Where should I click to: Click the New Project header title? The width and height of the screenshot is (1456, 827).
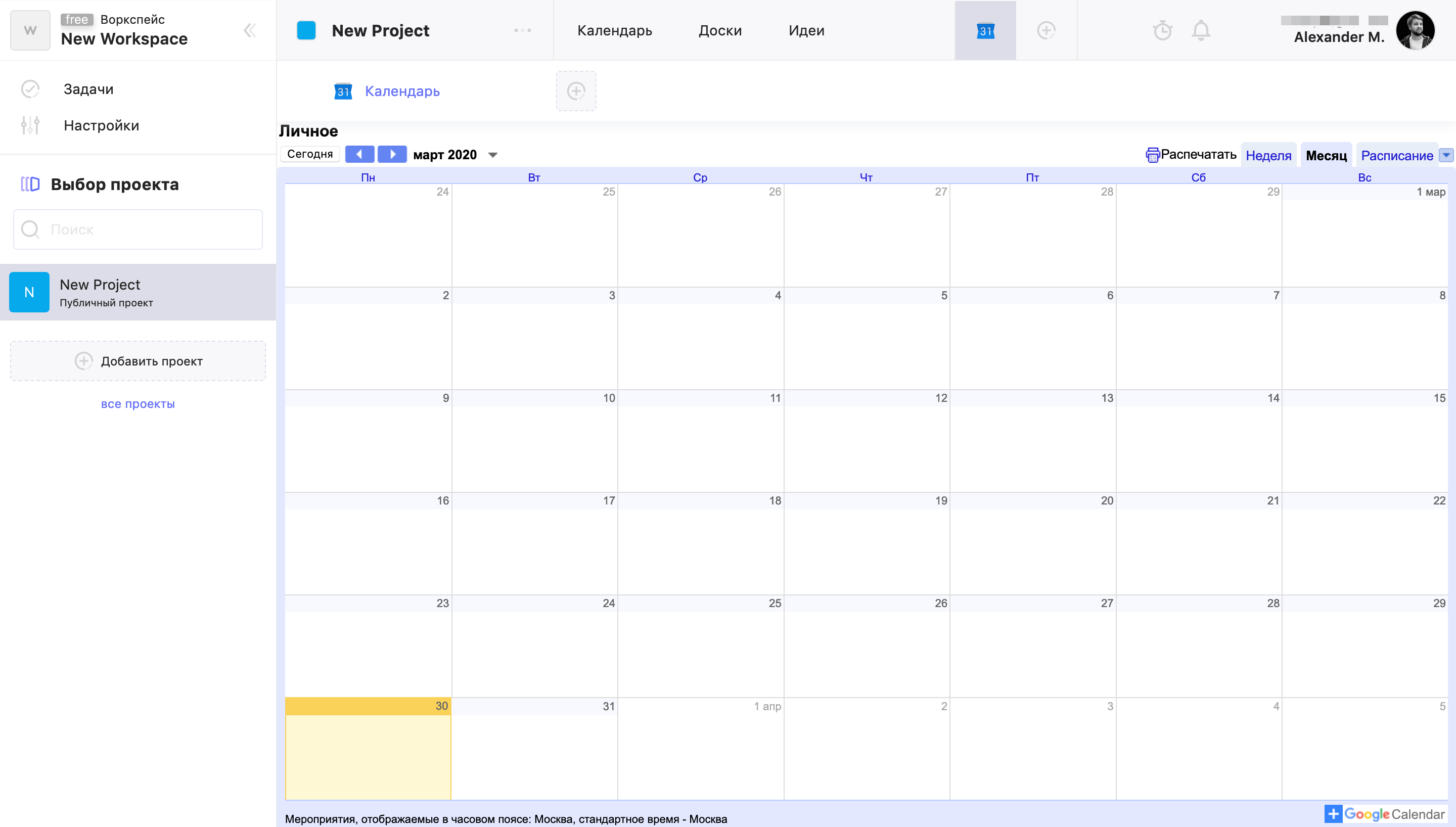(381, 30)
